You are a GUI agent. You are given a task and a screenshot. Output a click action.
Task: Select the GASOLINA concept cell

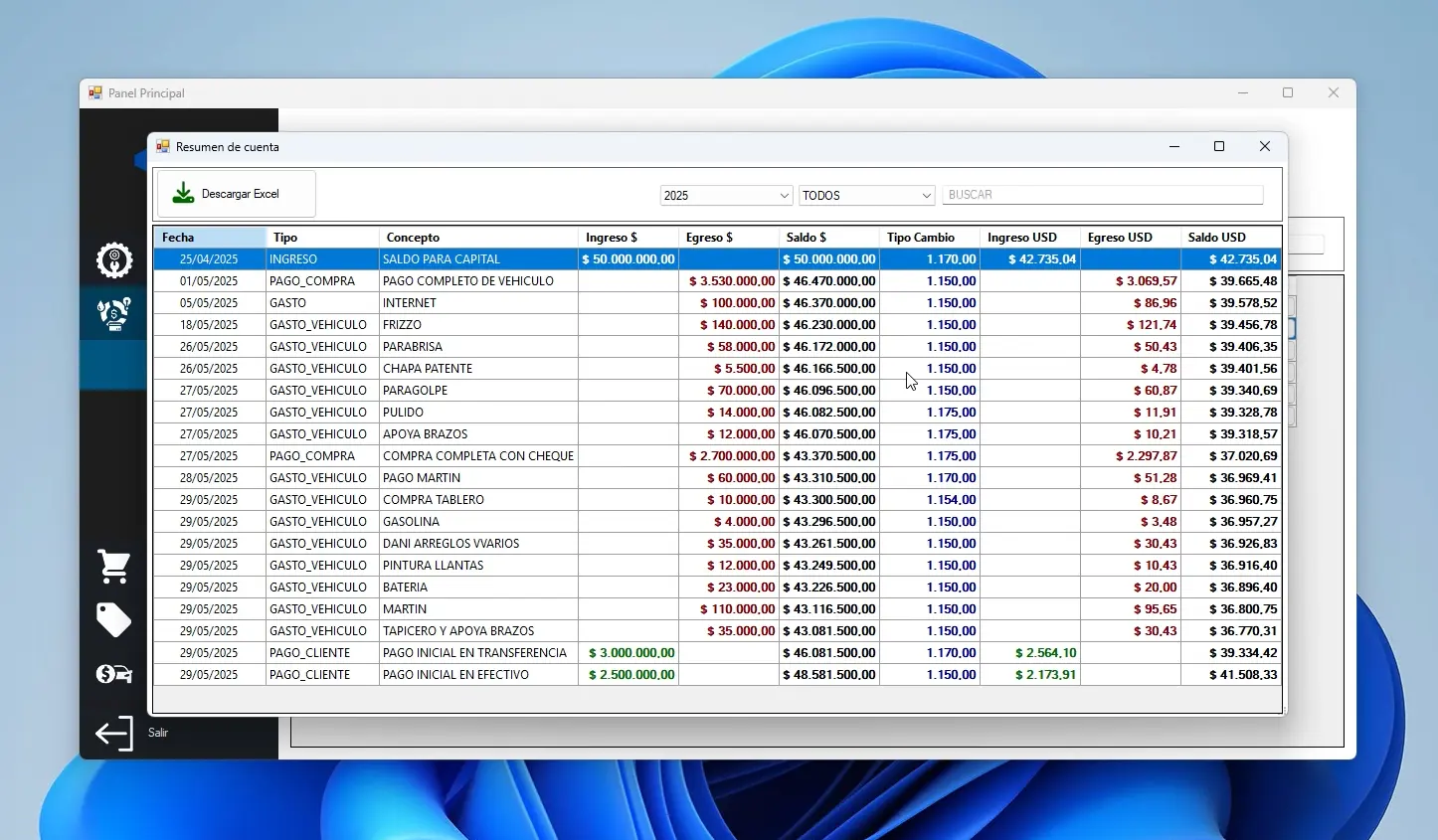478,522
